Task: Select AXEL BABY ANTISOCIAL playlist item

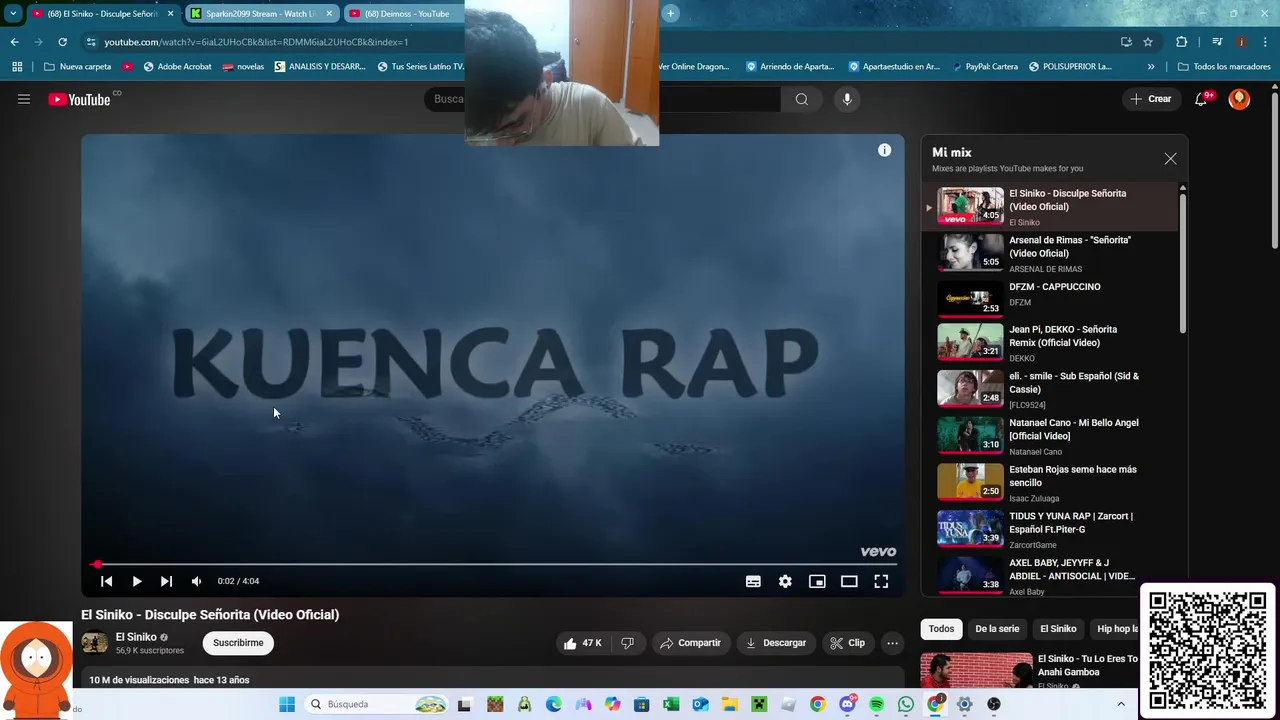Action: (x=1050, y=575)
